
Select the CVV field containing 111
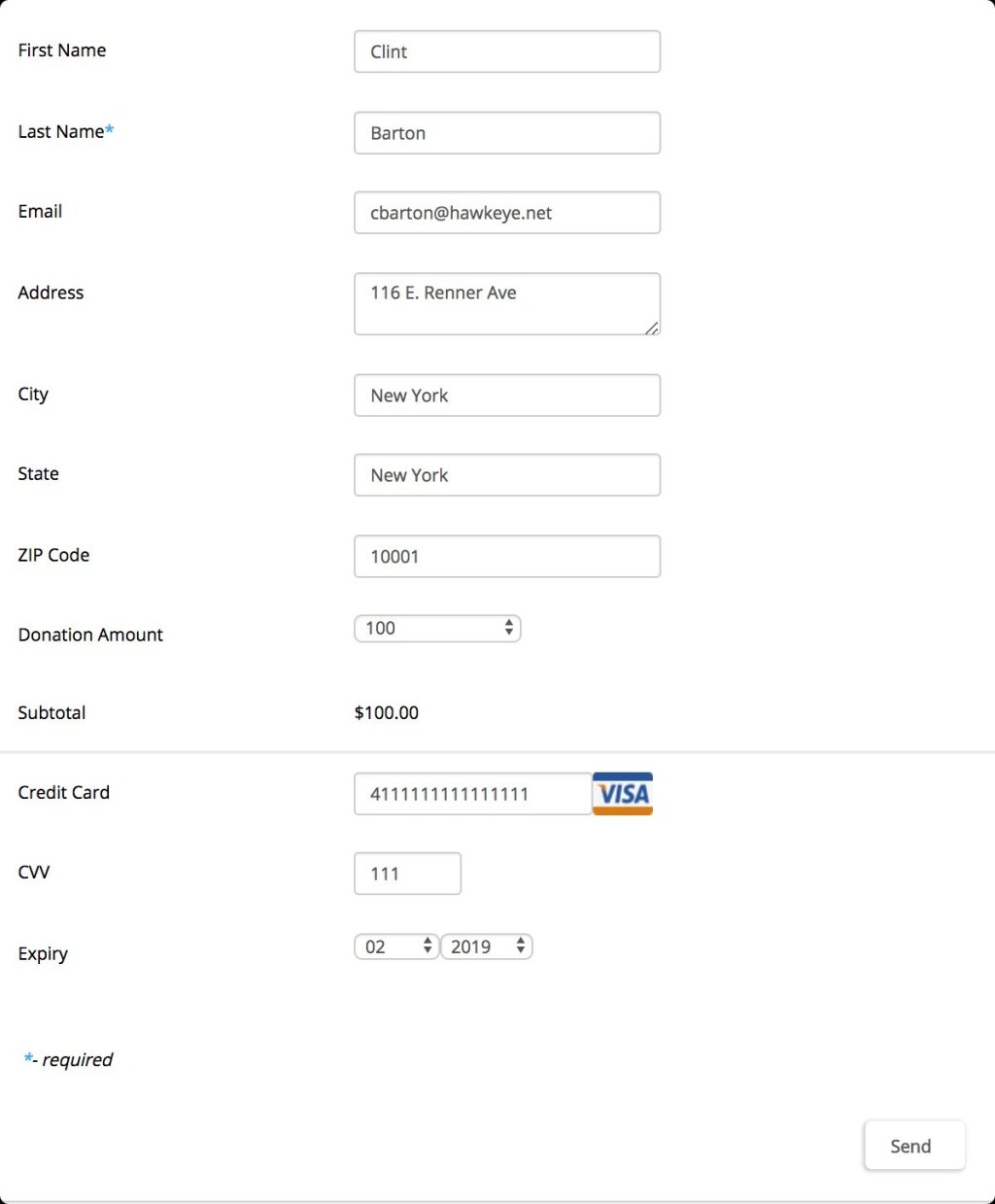(x=406, y=873)
